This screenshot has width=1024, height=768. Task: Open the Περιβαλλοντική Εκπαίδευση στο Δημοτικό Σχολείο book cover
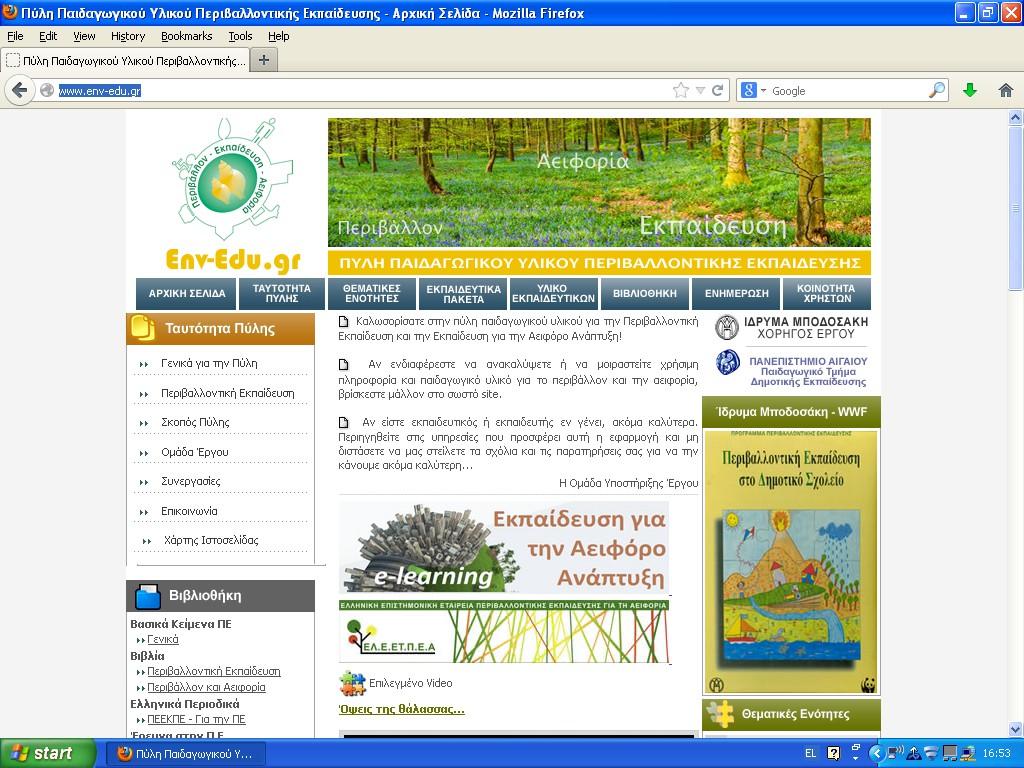[x=791, y=562]
